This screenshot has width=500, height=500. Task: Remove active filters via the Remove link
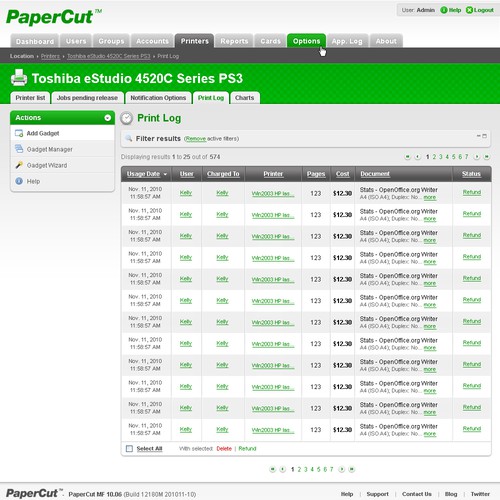pos(196,139)
